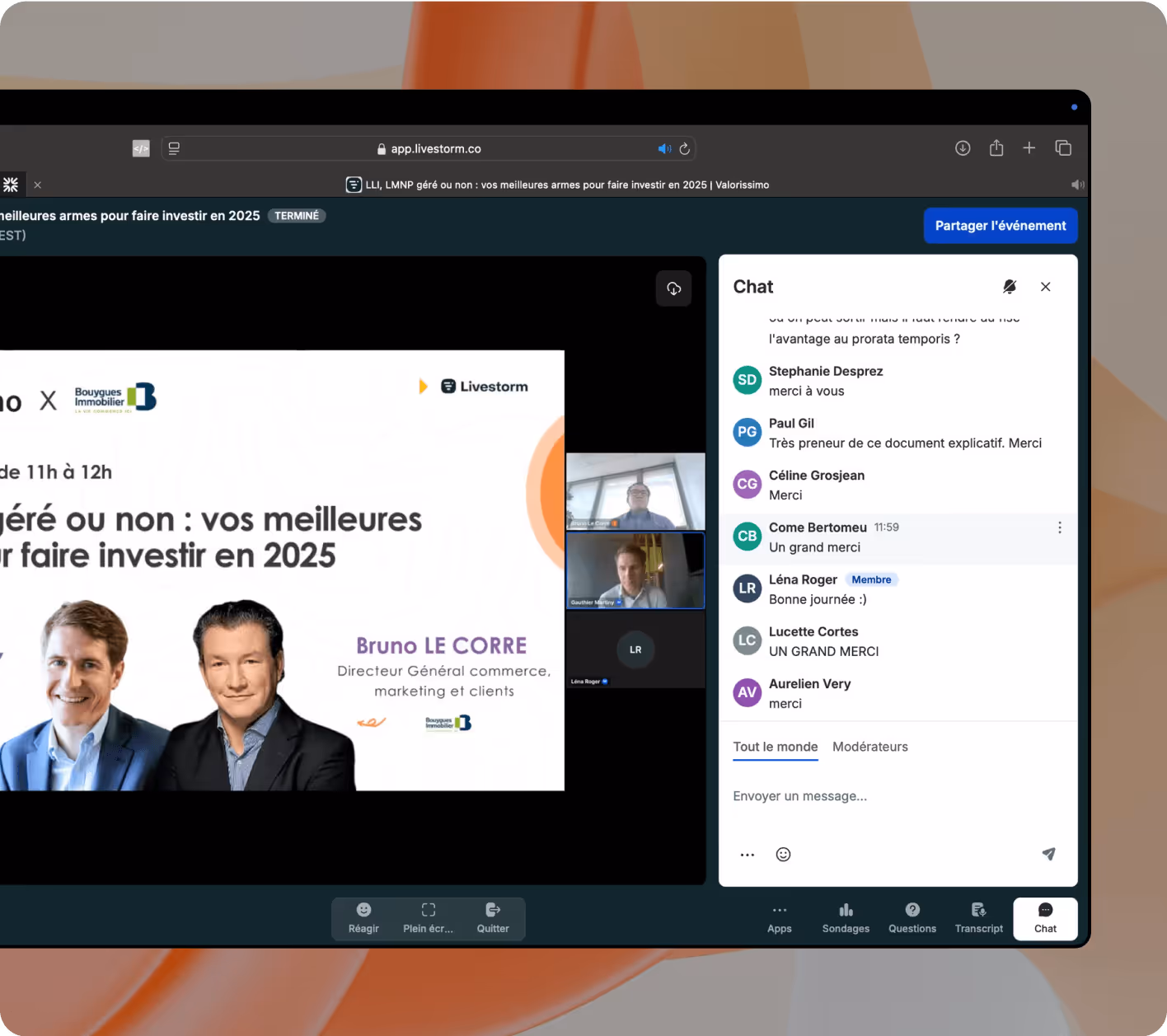Viewport: 1167px width, 1036px height.
Task: Click the 11:59 message timestamp
Action: [887, 527]
